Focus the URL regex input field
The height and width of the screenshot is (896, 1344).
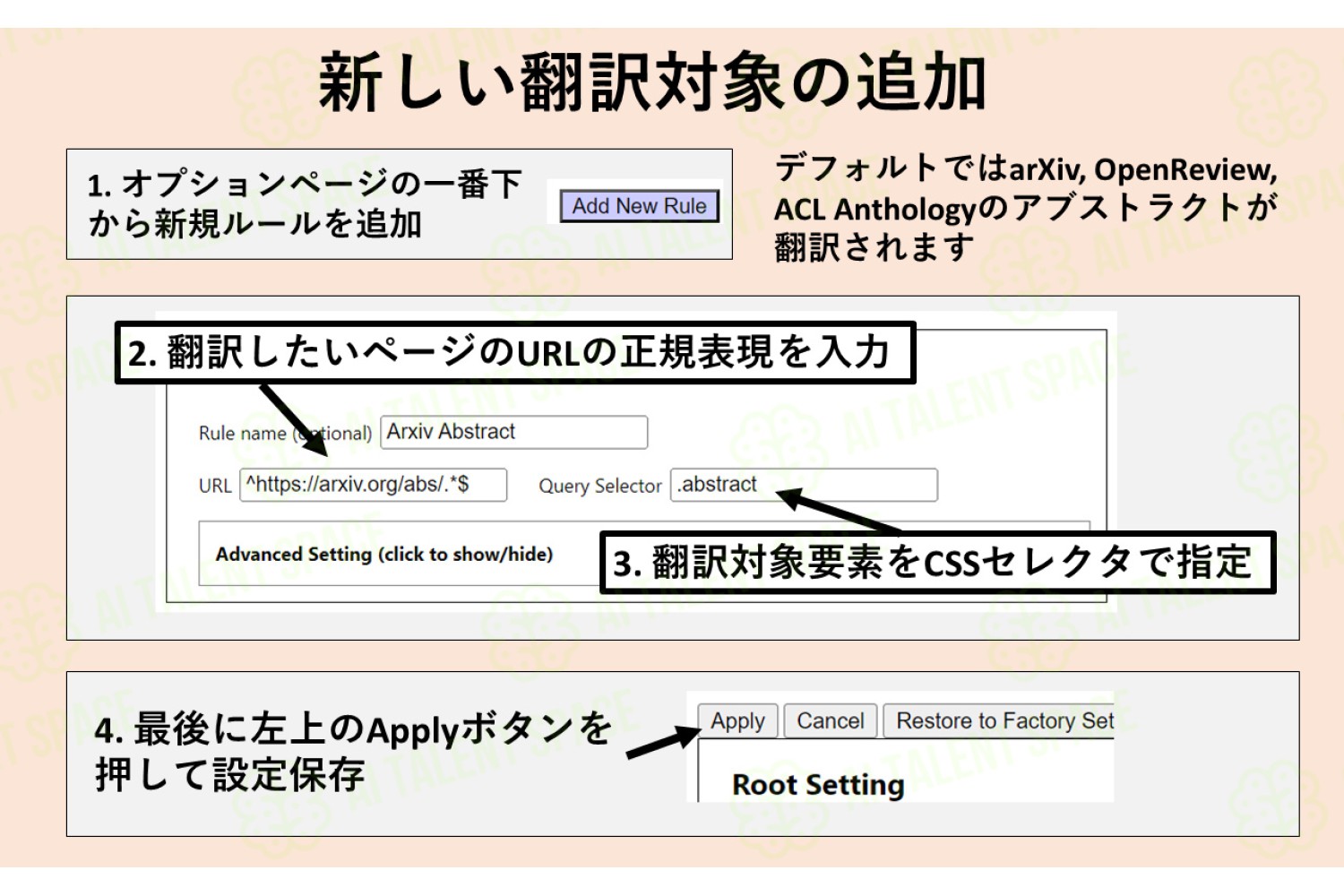pyautogui.click(x=373, y=485)
